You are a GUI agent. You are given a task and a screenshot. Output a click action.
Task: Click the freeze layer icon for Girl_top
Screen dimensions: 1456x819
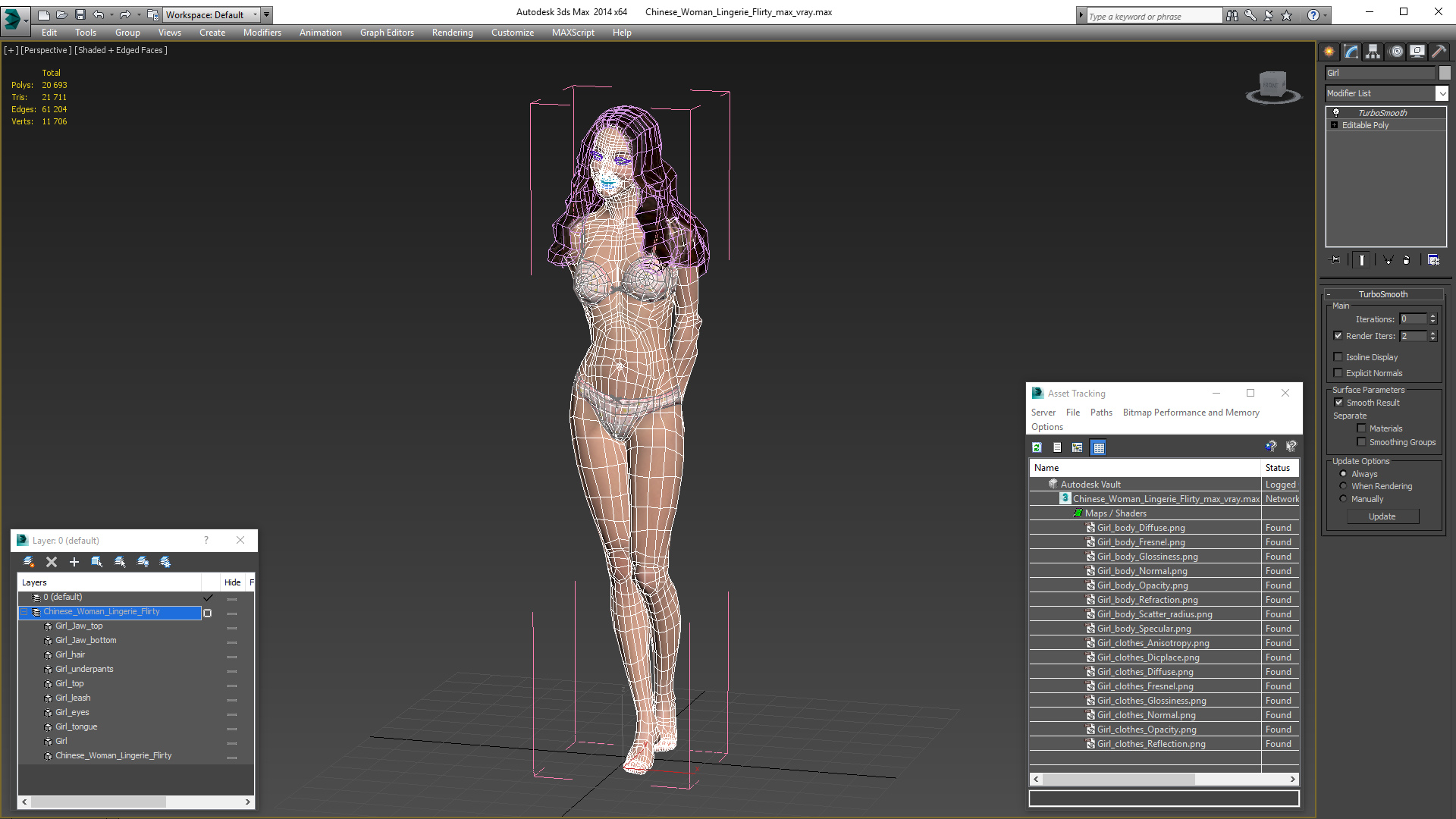249,683
